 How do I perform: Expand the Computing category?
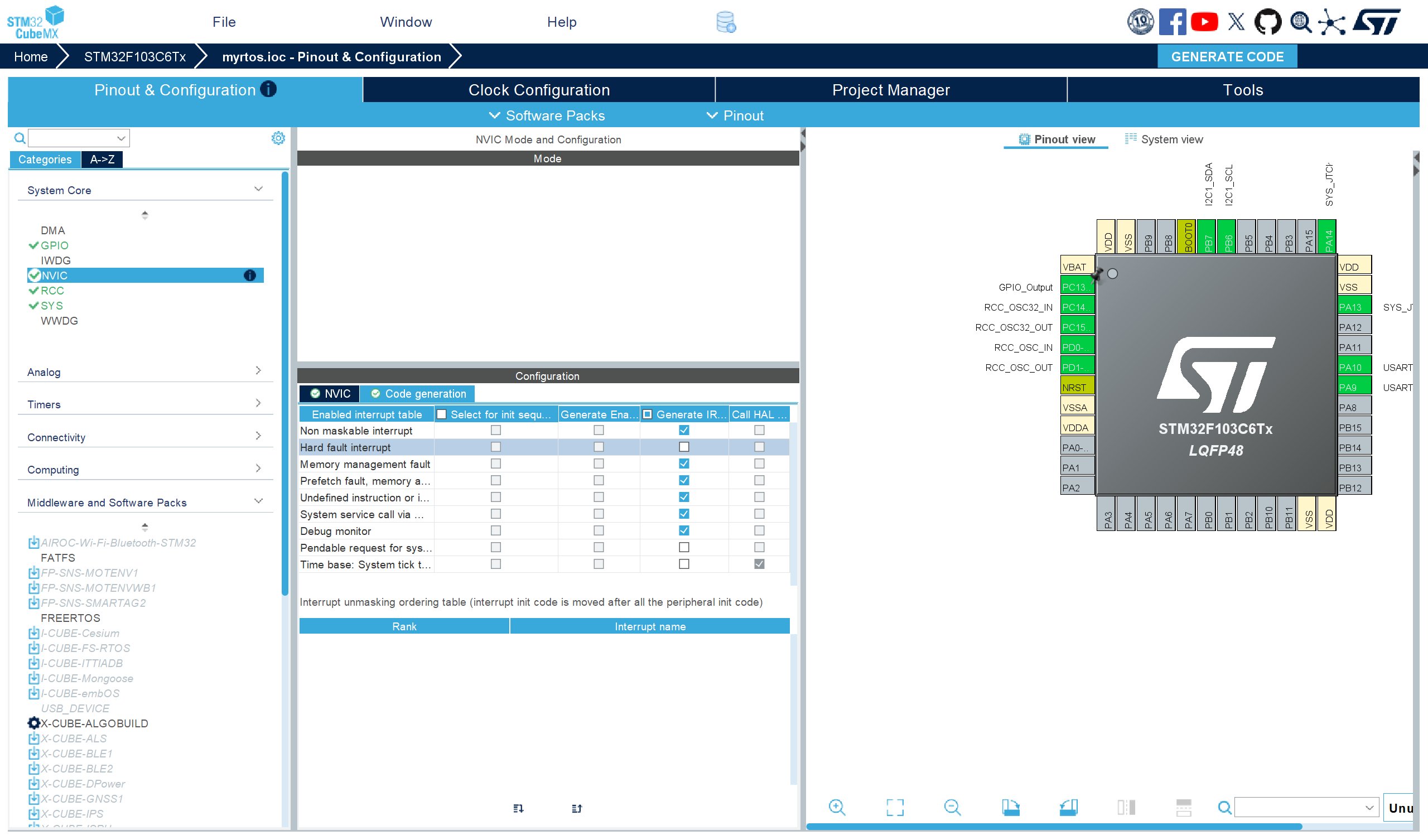click(258, 468)
